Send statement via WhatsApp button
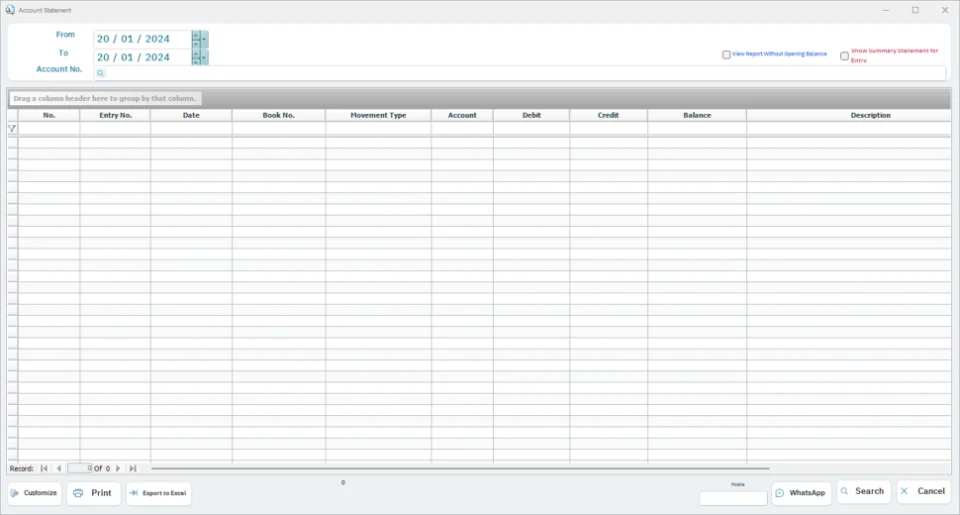960x515 pixels. click(x=801, y=493)
